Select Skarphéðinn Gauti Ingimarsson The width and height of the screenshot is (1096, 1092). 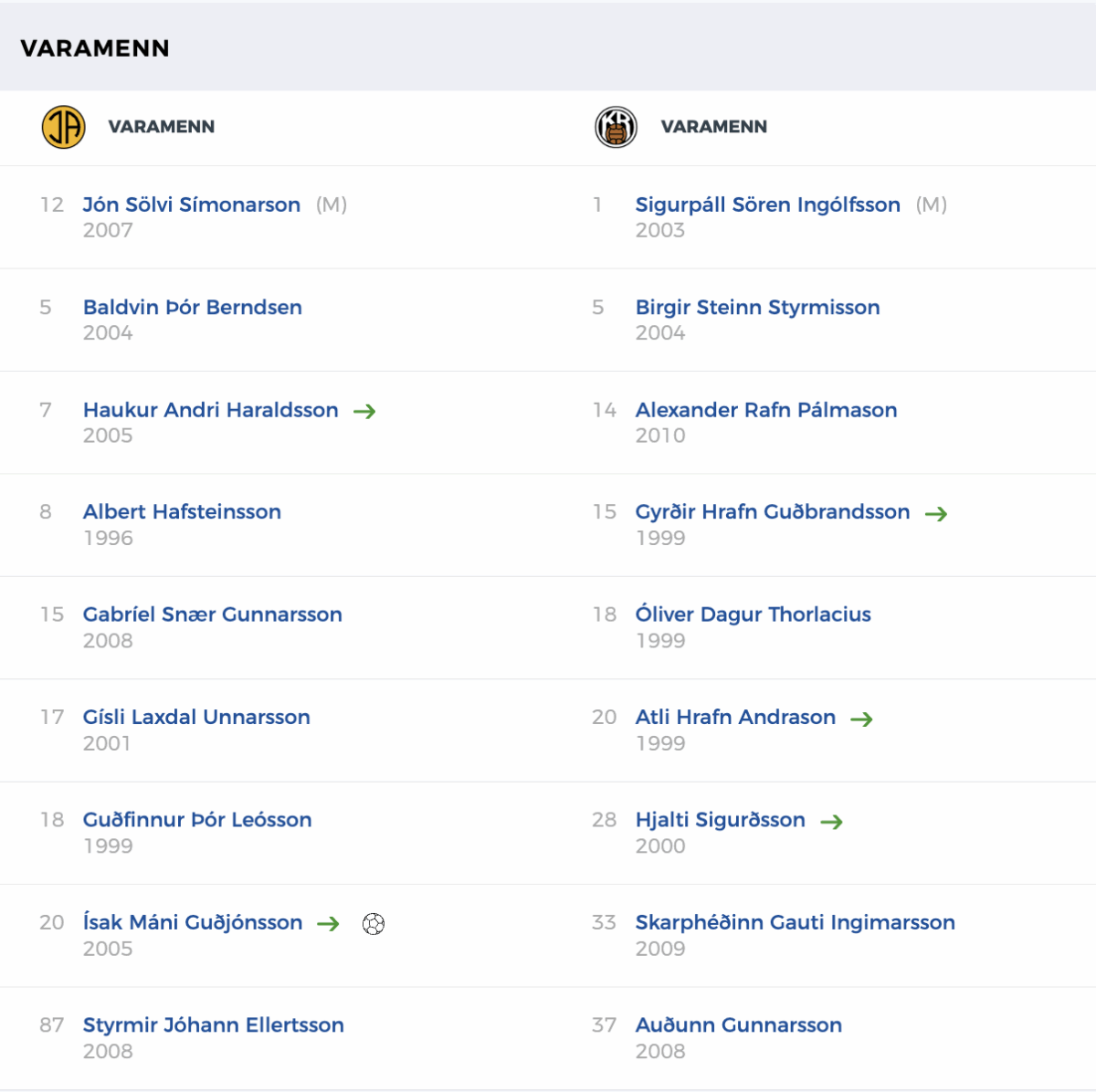click(795, 922)
